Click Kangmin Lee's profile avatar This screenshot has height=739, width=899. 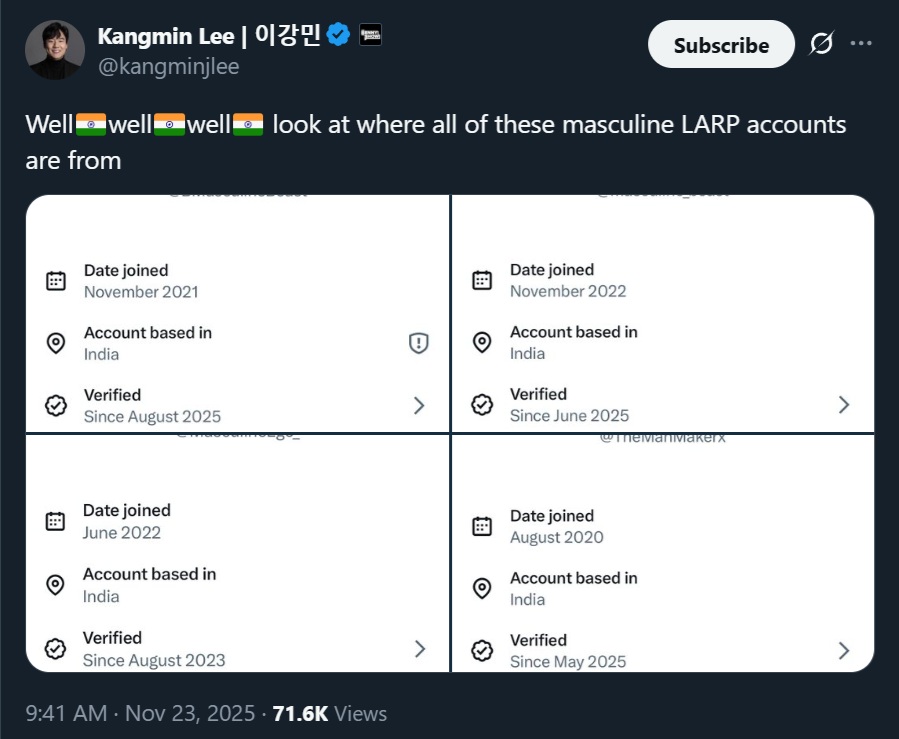click(x=55, y=50)
